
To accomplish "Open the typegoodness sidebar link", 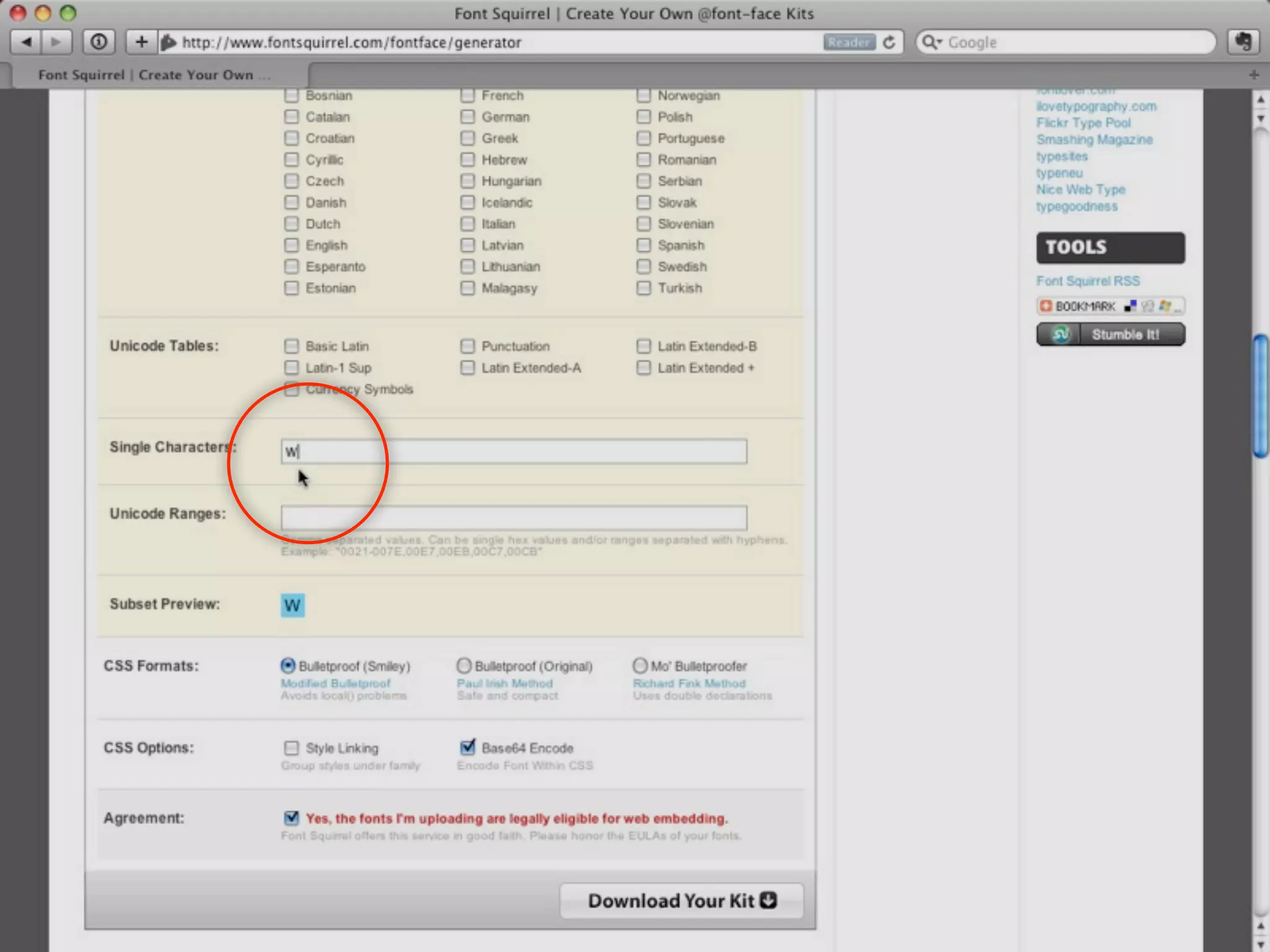I will [1077, 206].
